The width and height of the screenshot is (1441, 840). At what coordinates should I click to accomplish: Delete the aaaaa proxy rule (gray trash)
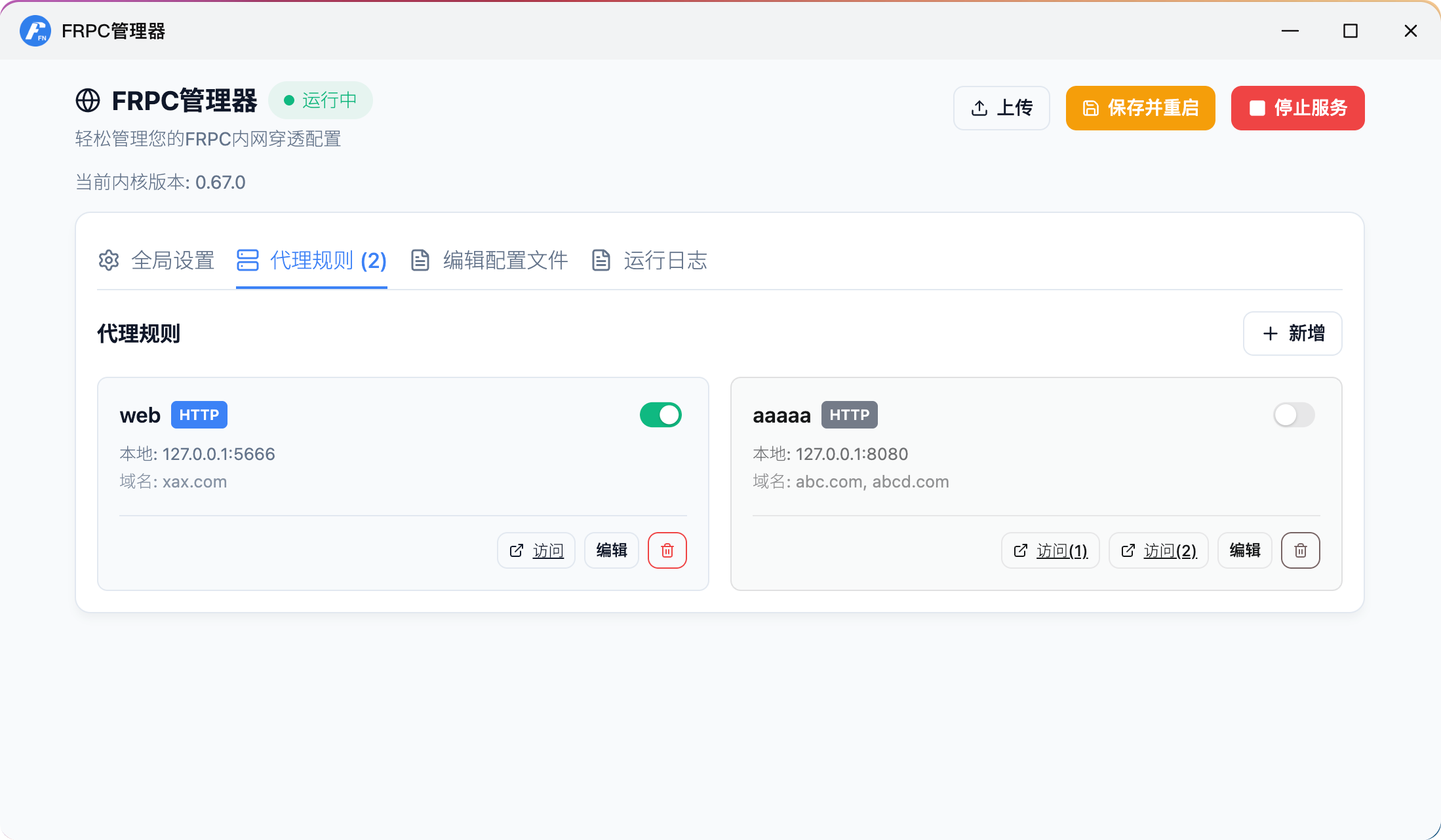coord(1300,550)
